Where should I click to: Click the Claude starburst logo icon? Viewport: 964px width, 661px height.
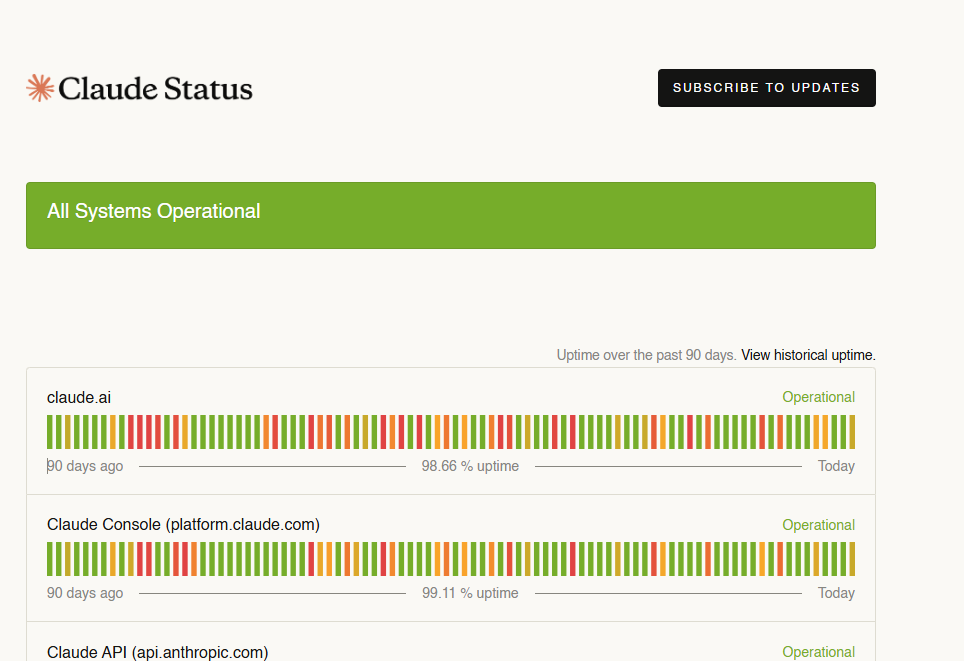coord(40,88)
